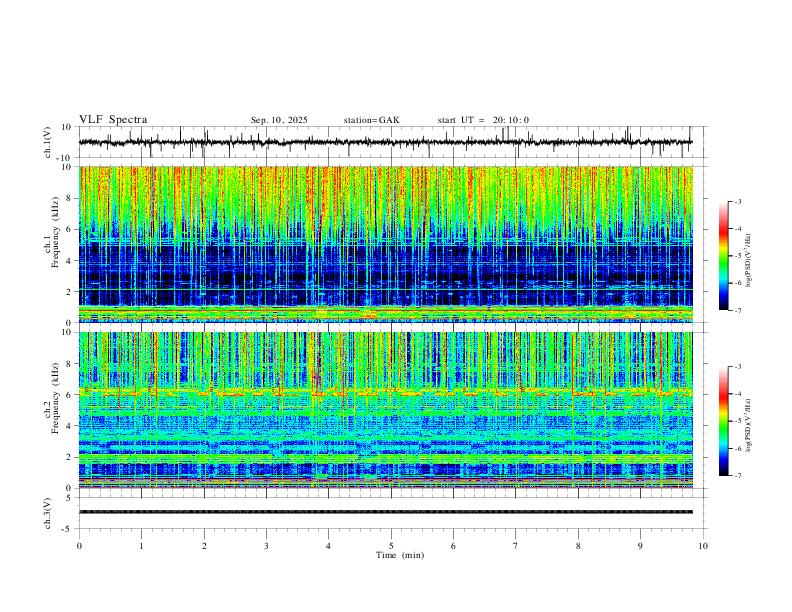Click time axis tick label '4'
Screen dimensions: 792x612
pyautogui.click(x=329, y=546)
